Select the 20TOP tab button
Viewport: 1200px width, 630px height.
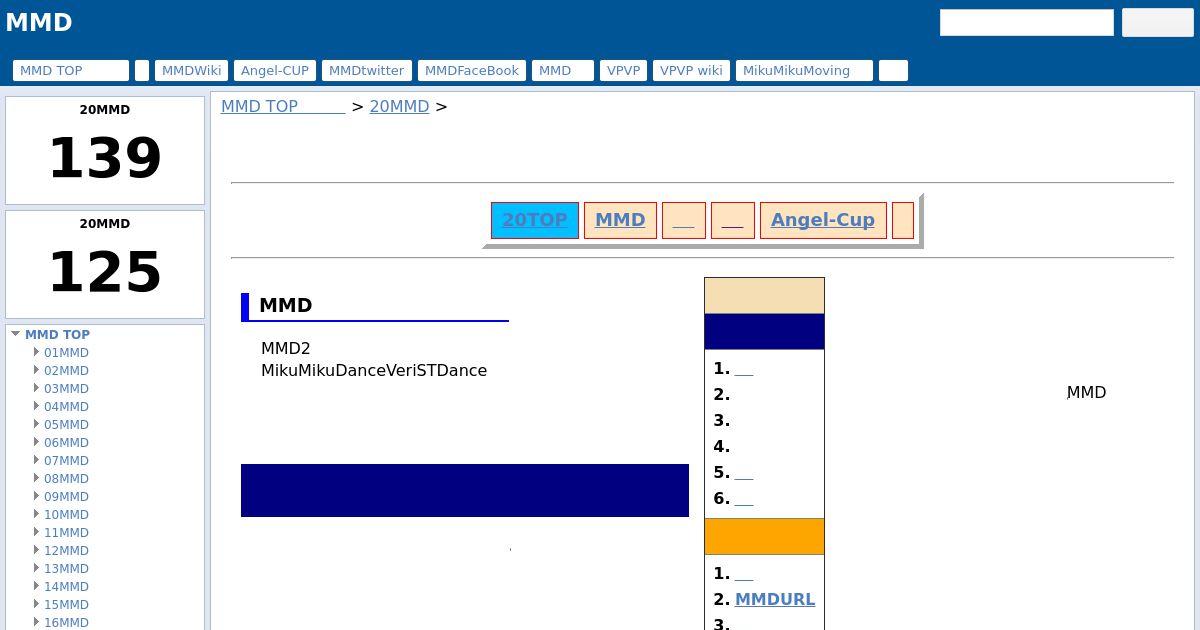(535, 220)
